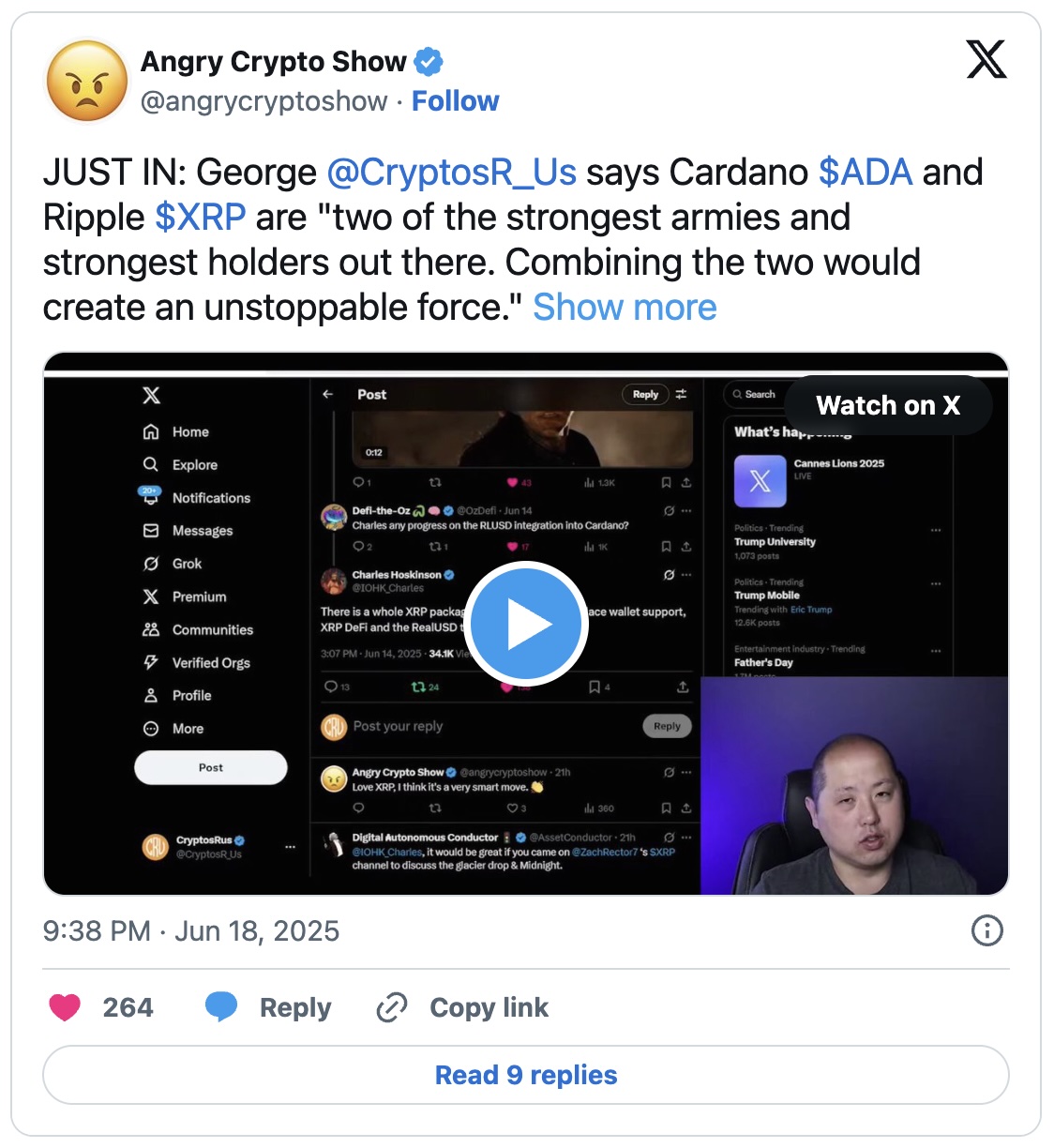Click the 264 likes count

pos(128,1007)
